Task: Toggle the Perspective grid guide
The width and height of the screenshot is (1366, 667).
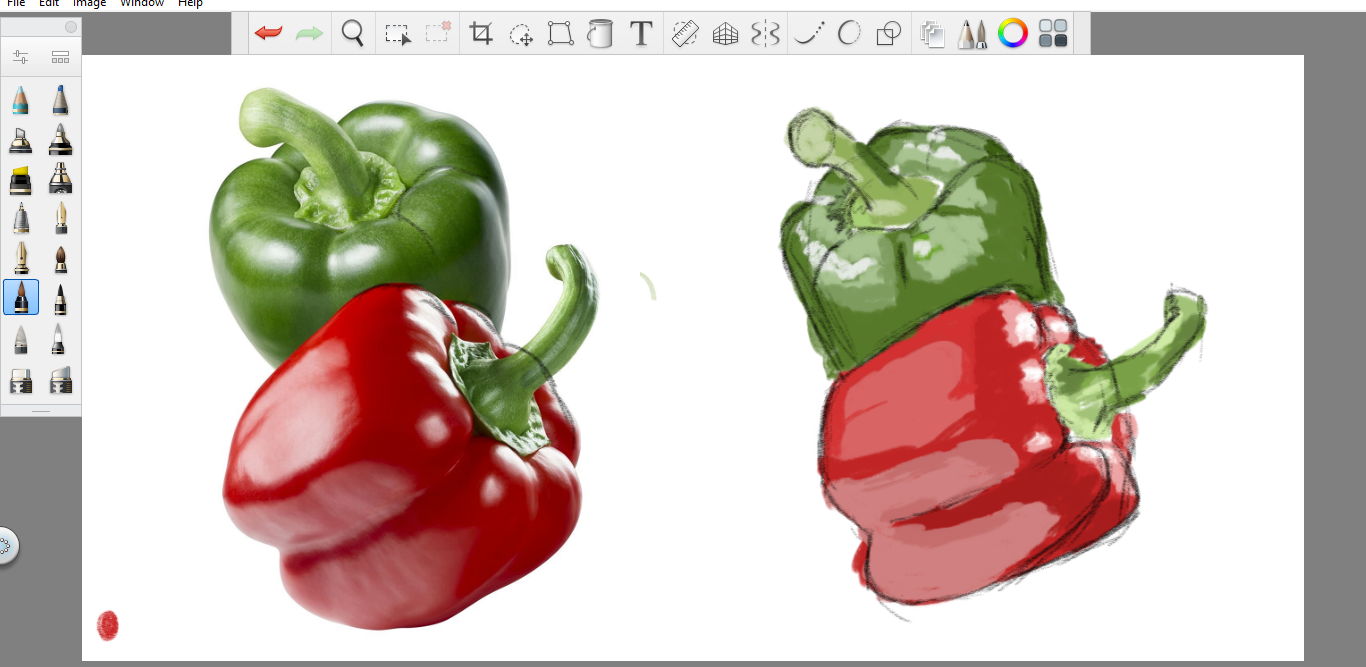Action: click(725, 34)
